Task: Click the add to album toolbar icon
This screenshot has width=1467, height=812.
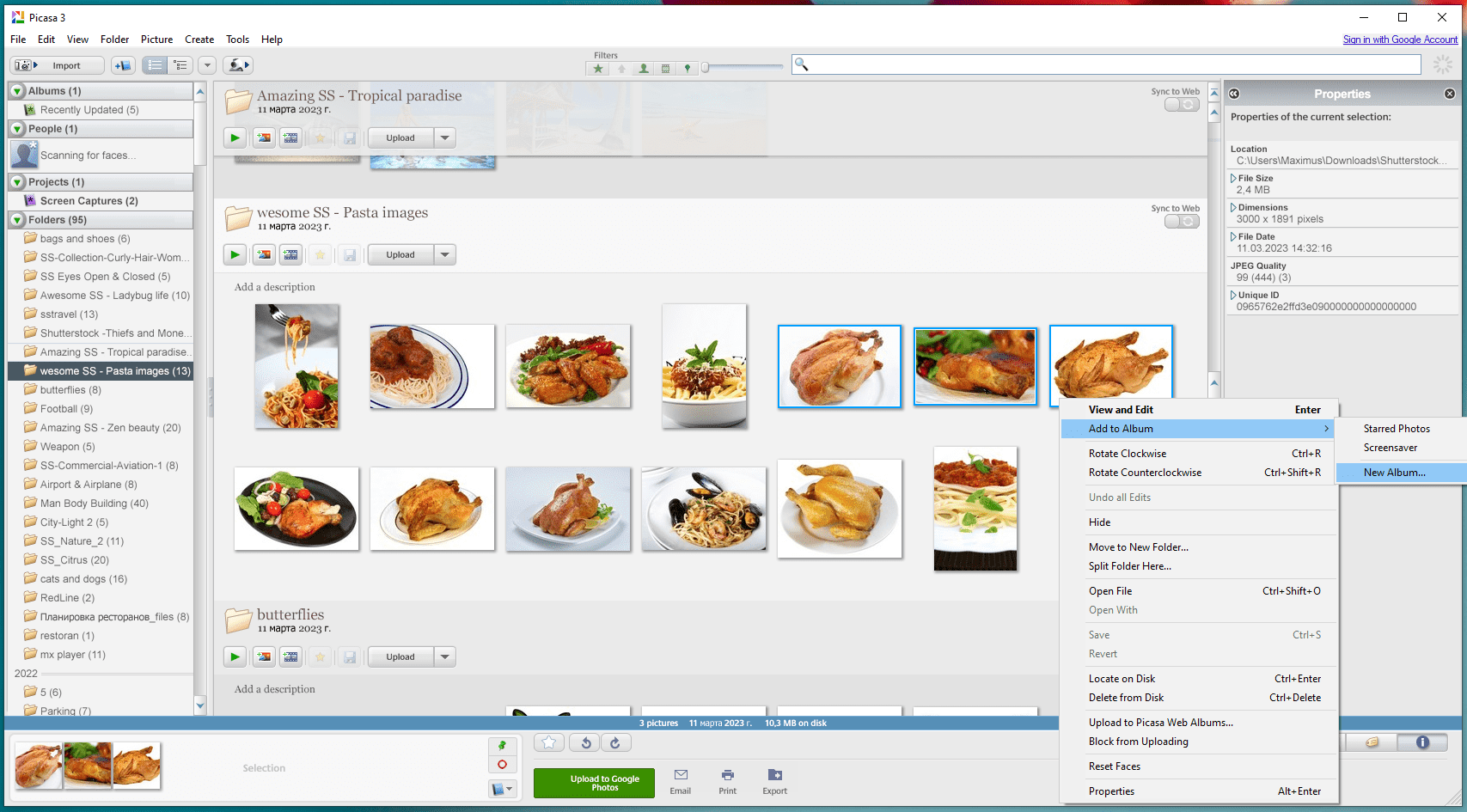Action: point(123,65)
